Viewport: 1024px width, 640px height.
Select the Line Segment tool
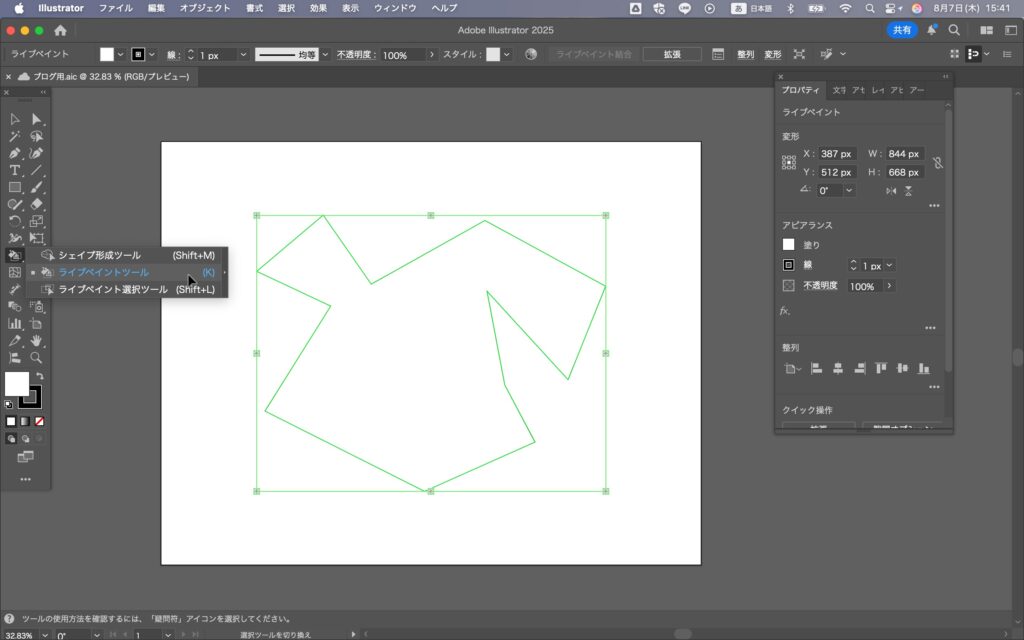[36, 170]
